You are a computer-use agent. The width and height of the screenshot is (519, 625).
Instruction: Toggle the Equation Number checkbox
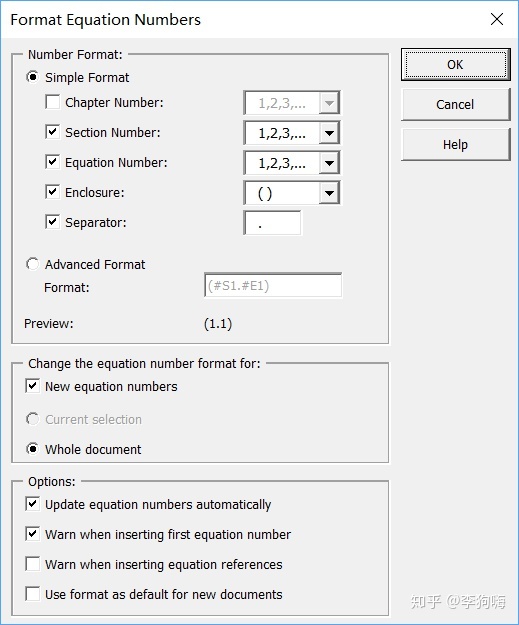(x=53, y=162)
